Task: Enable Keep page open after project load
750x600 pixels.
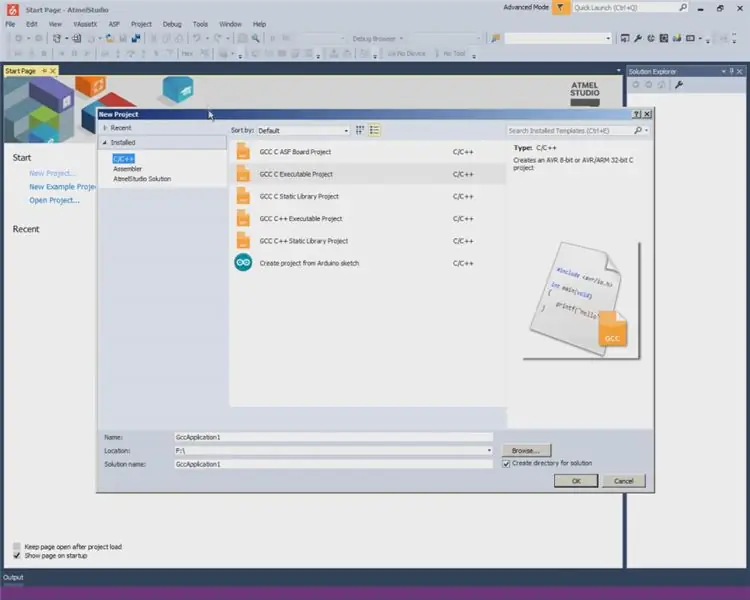Action: click(x=17, y=546)
